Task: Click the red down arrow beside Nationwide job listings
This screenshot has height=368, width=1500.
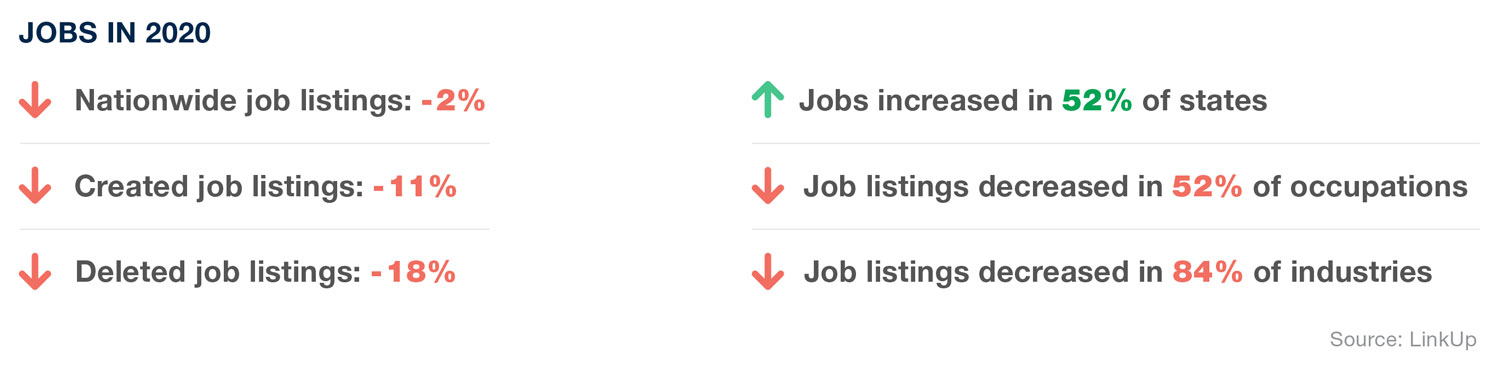Action: (35, 101)
